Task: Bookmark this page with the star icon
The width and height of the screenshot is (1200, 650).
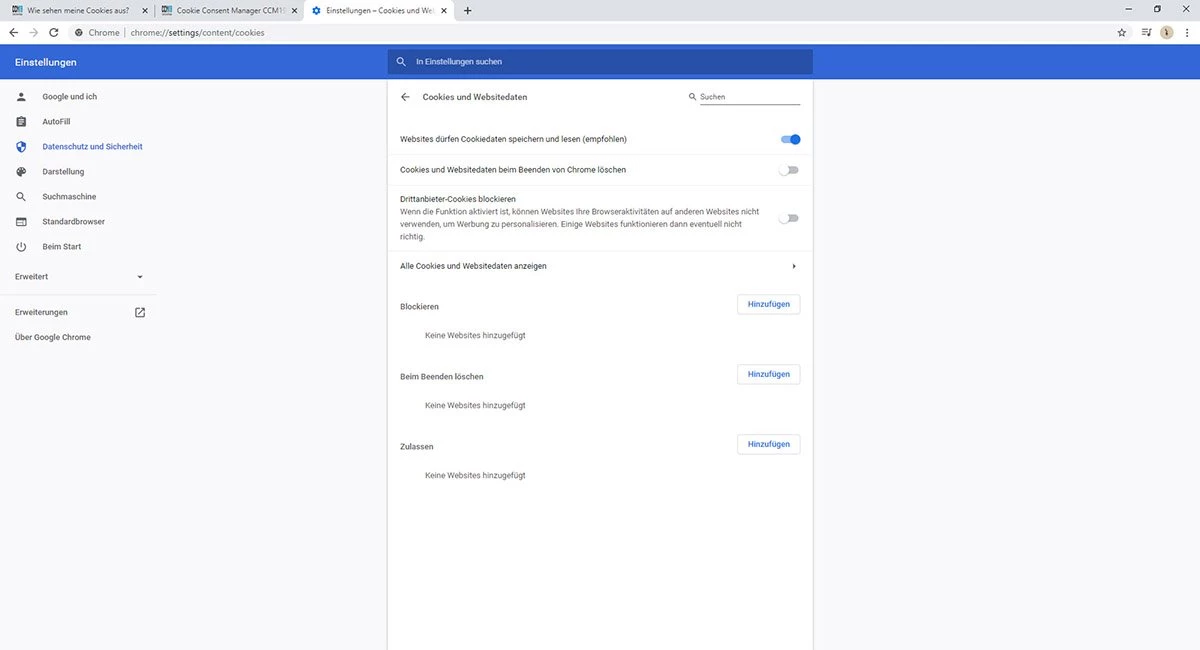Action: point(1122,32)
